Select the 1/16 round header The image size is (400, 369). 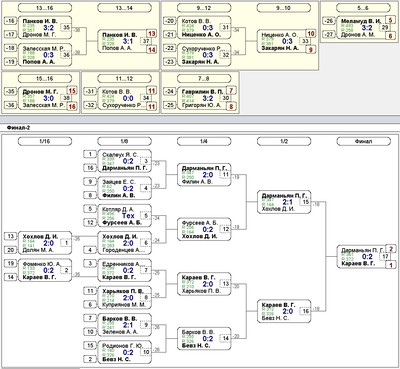coord(45,141)
